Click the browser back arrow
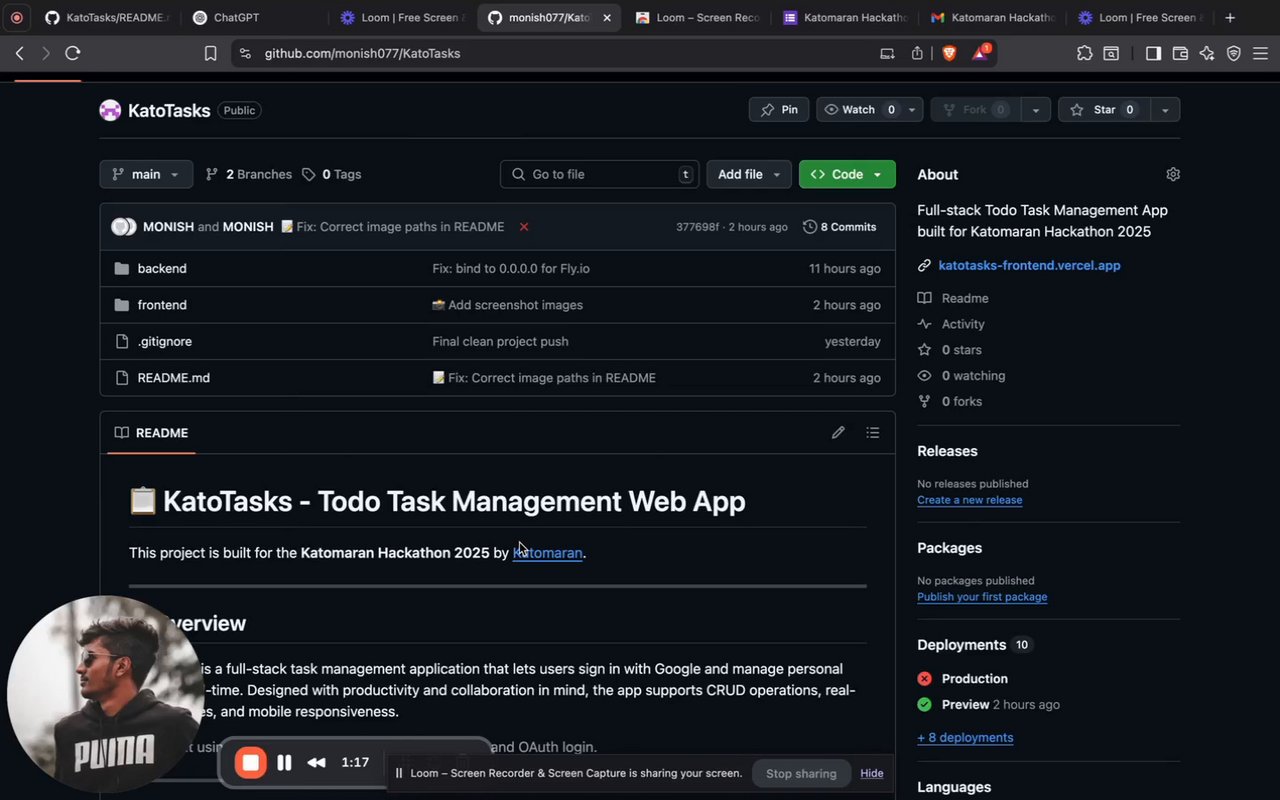This screenshot has height=800, width=1280. tap(19, 53)
